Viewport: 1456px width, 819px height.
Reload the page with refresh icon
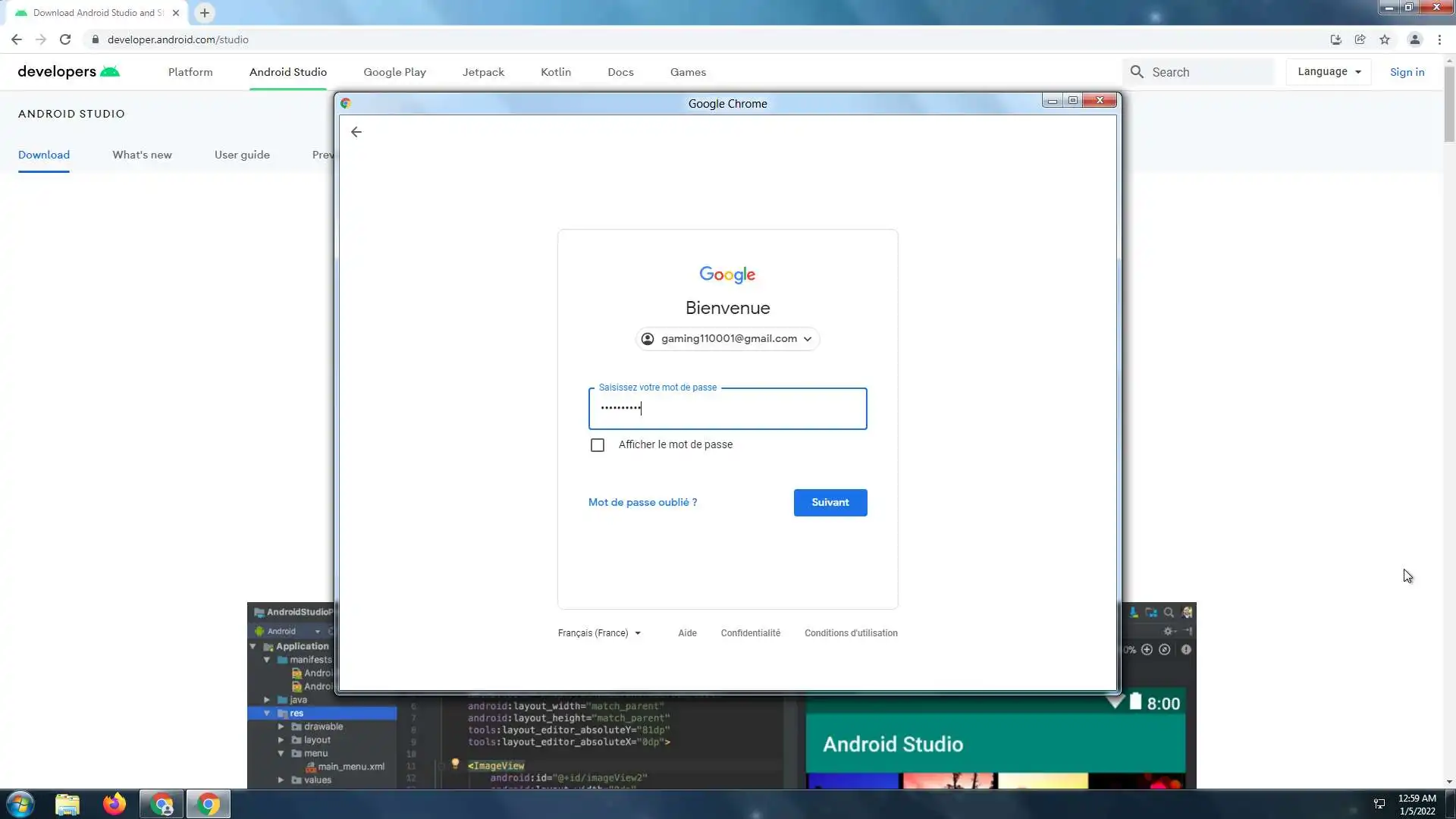click(65, 39)
